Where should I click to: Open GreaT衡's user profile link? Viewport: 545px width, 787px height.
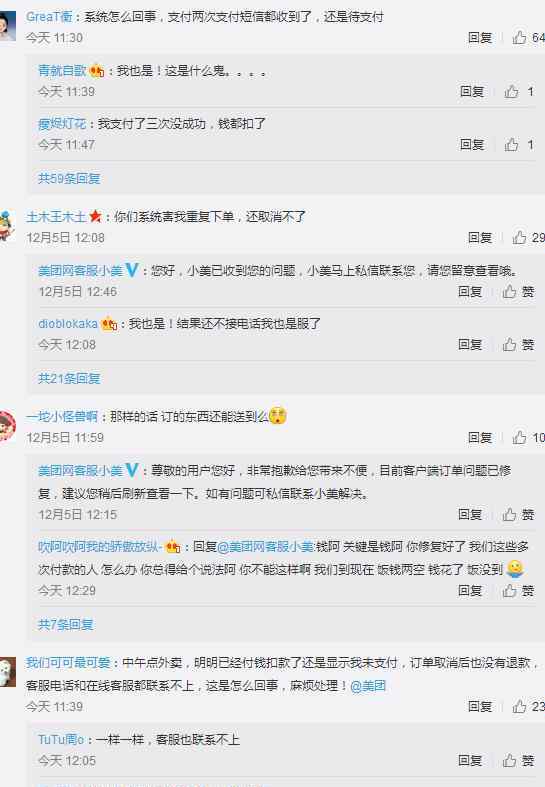(49, 17)
